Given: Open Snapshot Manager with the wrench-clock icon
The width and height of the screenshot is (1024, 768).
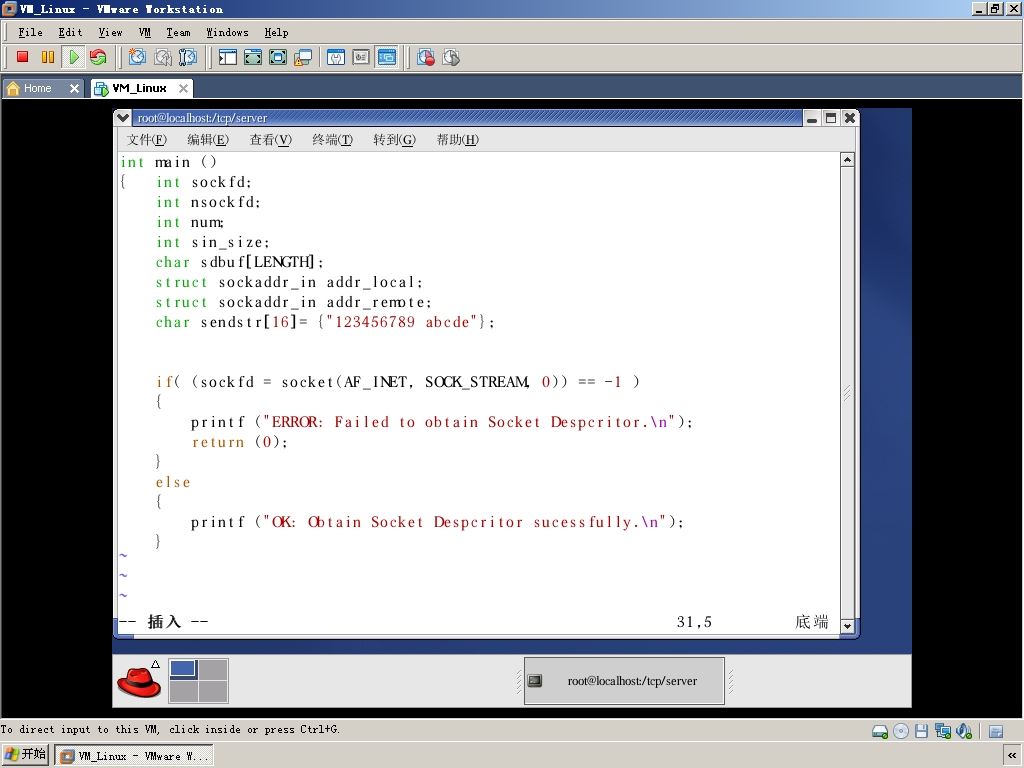Looking at the screenshot, I should tap(187, 57).
